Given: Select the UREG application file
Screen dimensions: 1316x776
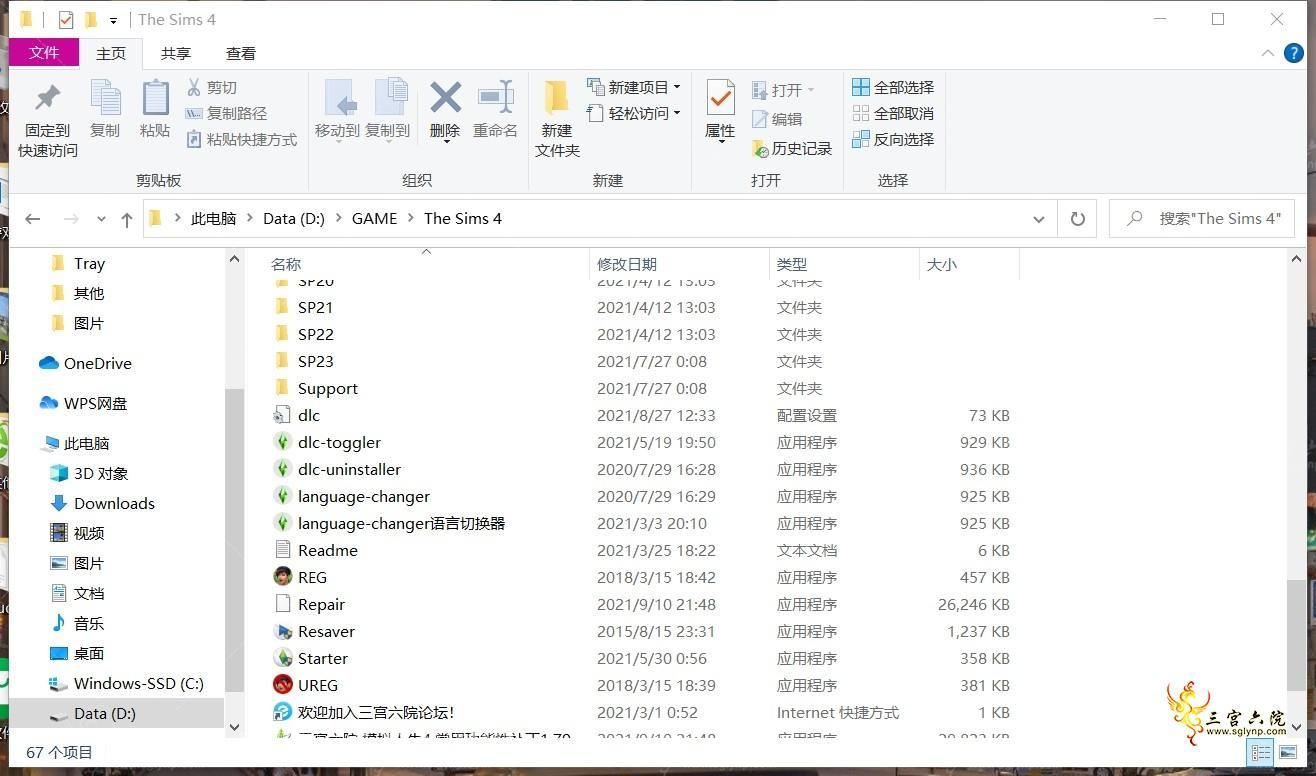Looking at the screenshot, I should point(318,685).
